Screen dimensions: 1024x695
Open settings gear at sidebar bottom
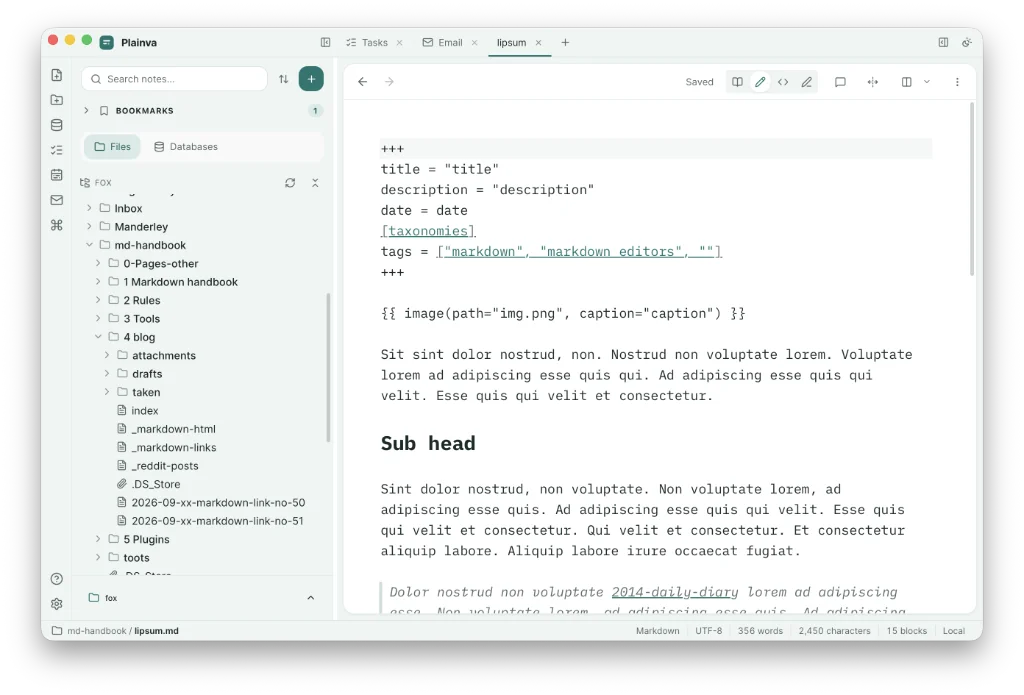click(57, 604)
